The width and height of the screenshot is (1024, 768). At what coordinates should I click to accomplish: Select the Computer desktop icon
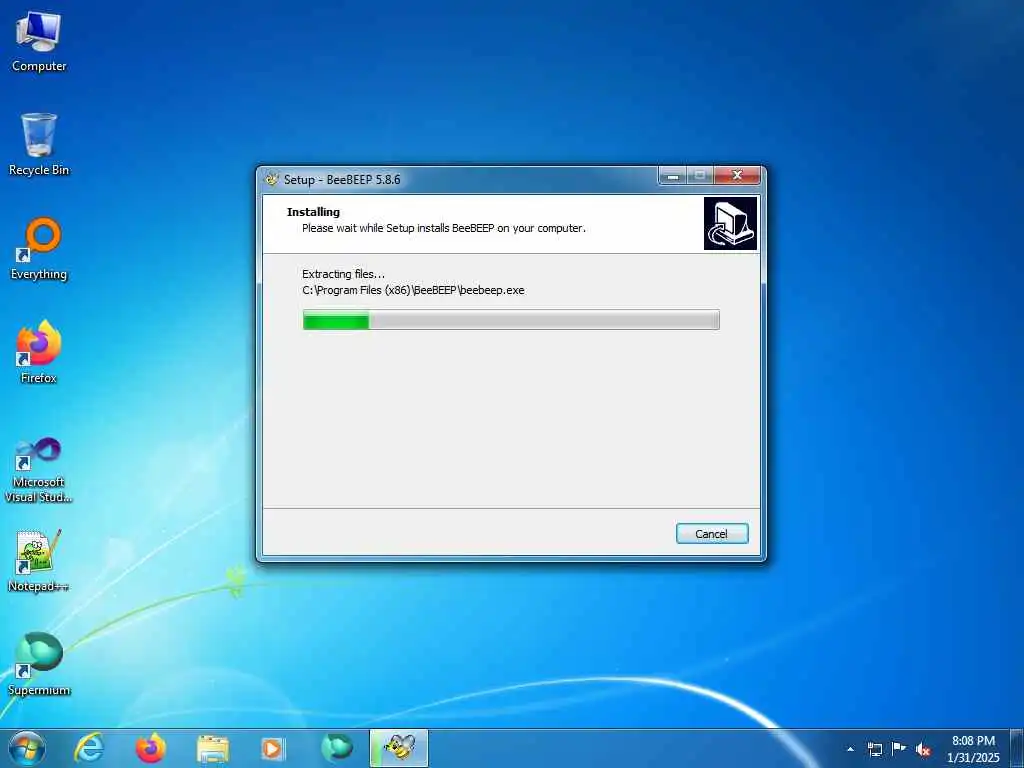point(39,41)
